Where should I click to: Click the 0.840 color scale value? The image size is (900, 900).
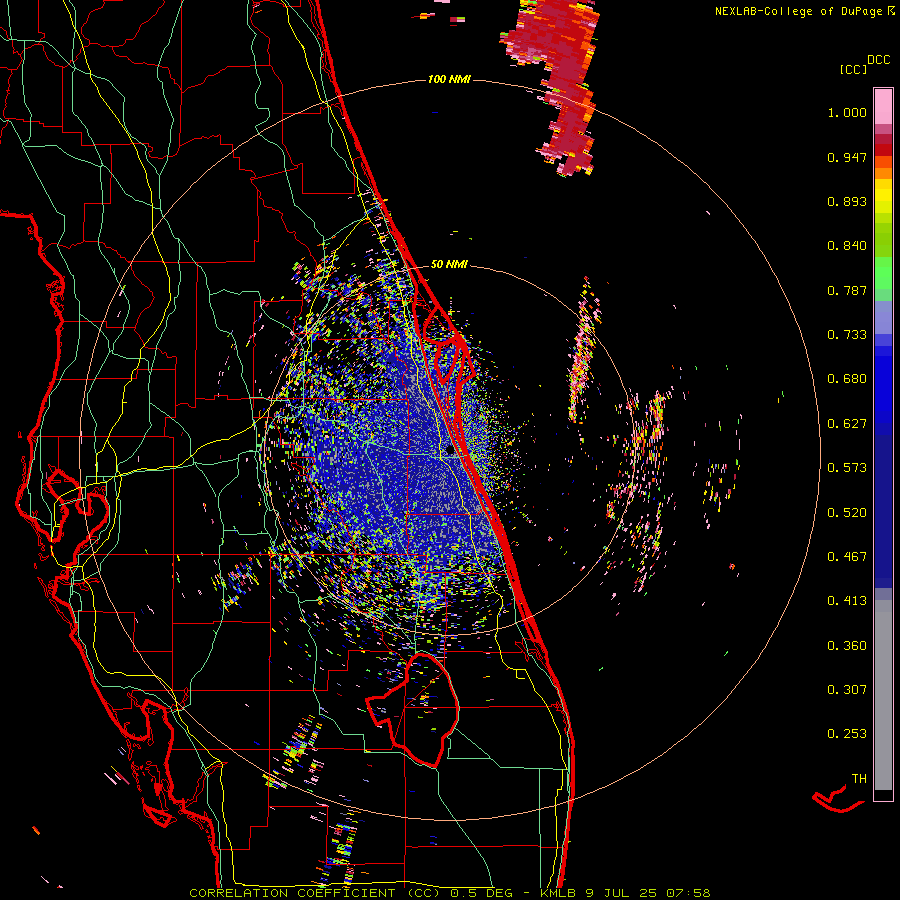[847, 246]
